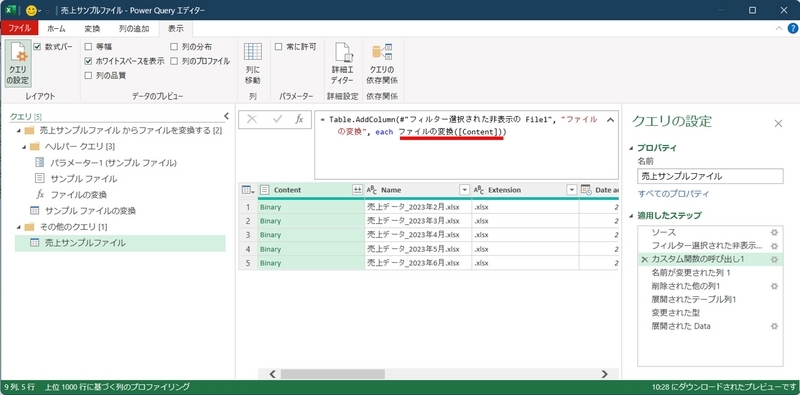This screenshot has width=800, height=395.
Task: Enable the 常に許可 checkbox
Action: coord(279,46)
